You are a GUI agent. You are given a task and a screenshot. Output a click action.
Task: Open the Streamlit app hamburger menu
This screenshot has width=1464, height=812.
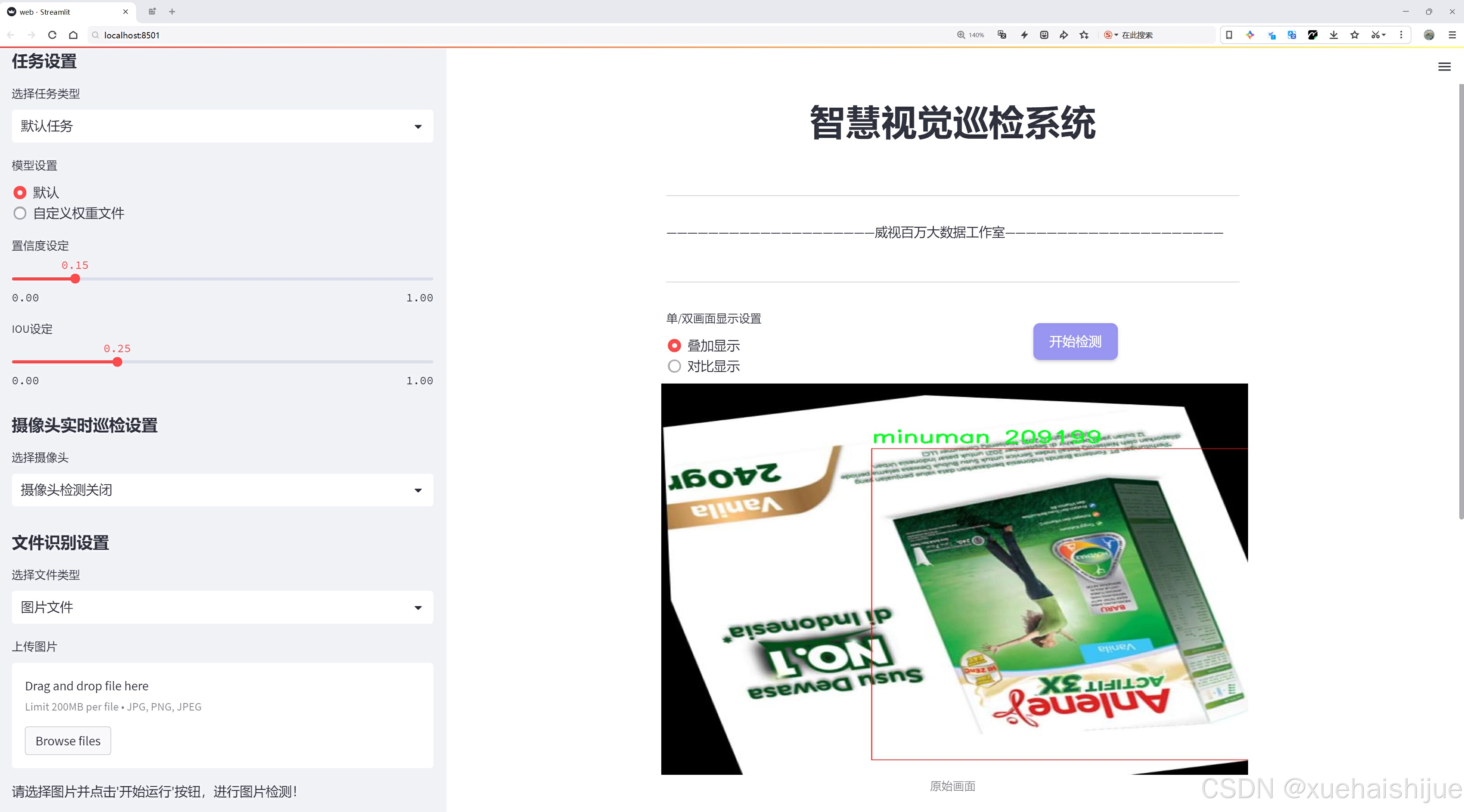point(1444,67)
